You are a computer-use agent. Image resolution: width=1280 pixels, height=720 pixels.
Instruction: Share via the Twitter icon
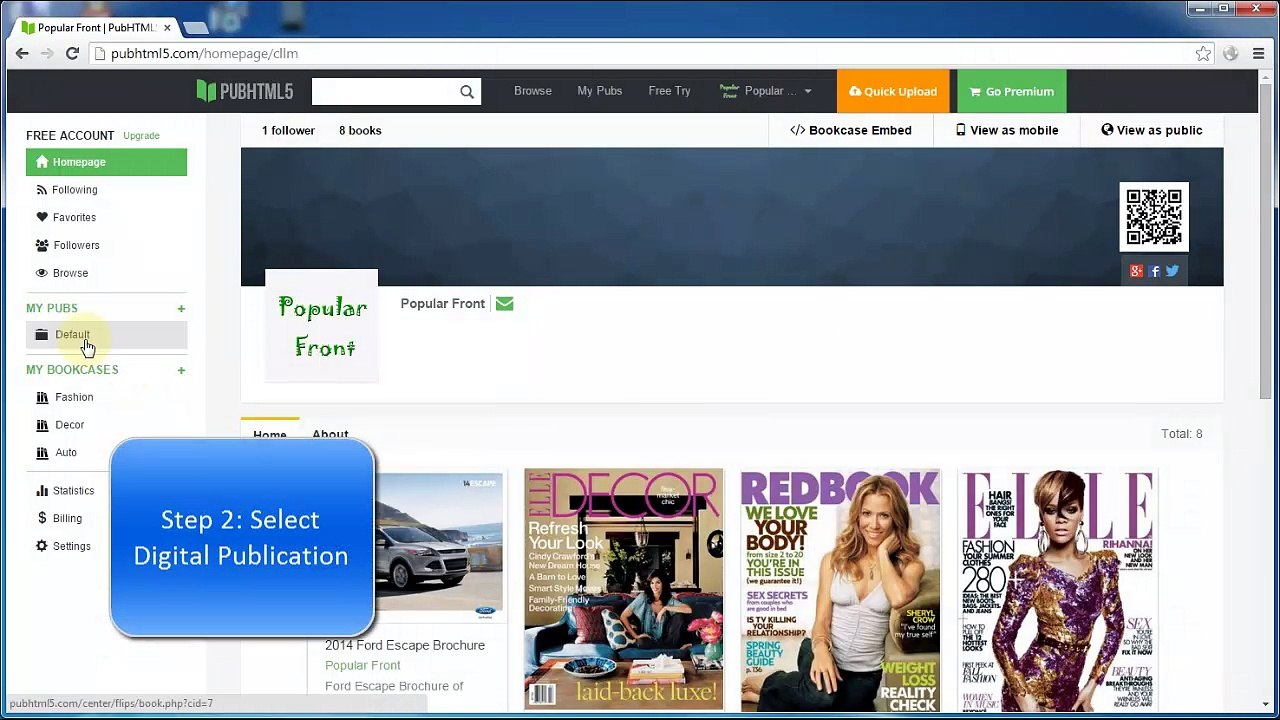(1172, 271)
